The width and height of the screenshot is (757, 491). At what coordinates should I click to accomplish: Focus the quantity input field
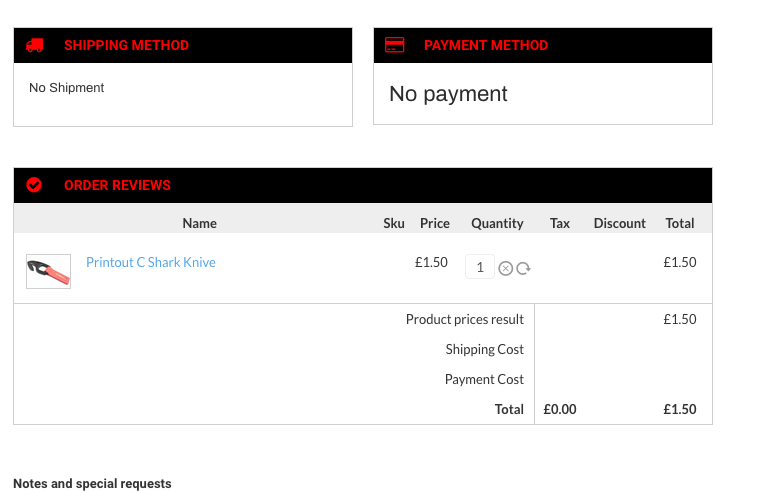tap(480, 267)
